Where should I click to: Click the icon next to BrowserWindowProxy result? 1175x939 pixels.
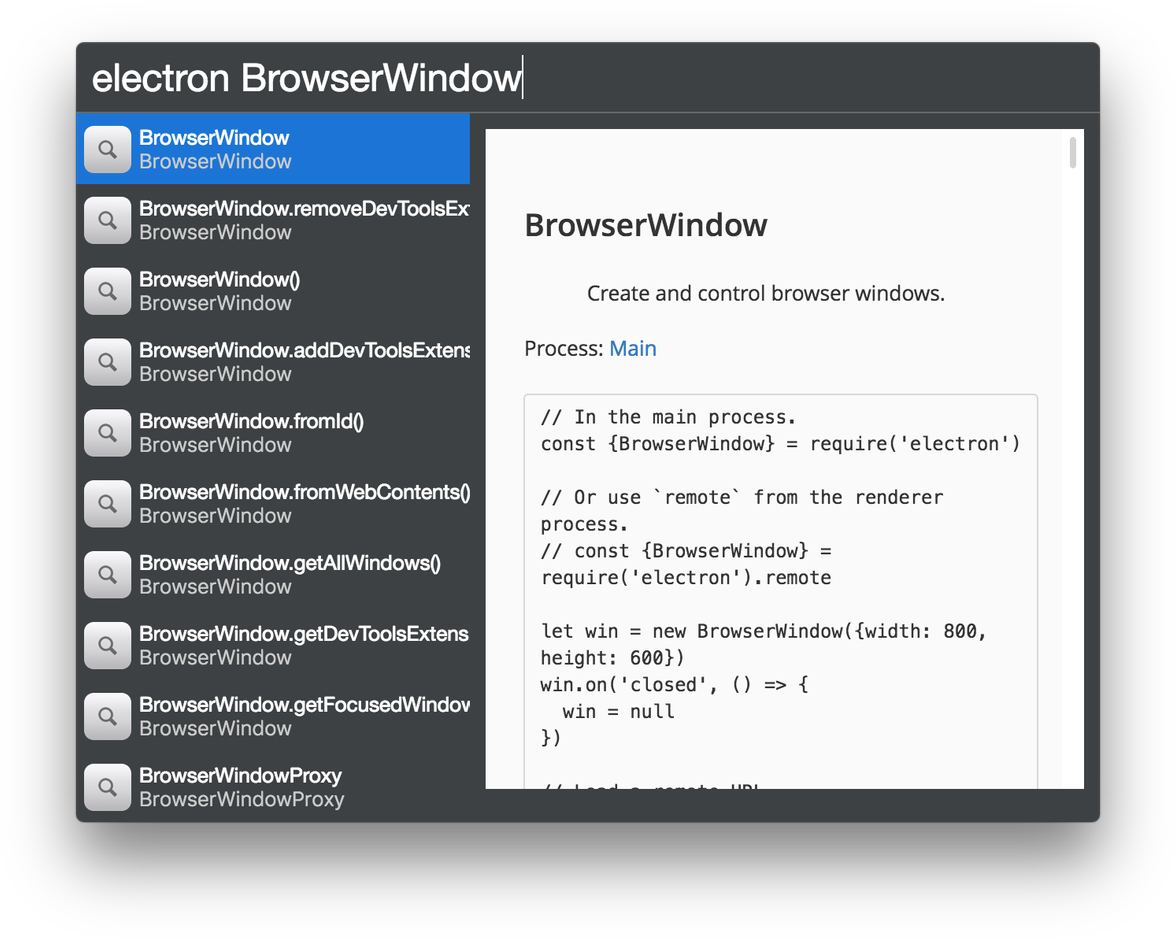pyautogui.click(x=107, y=787)
